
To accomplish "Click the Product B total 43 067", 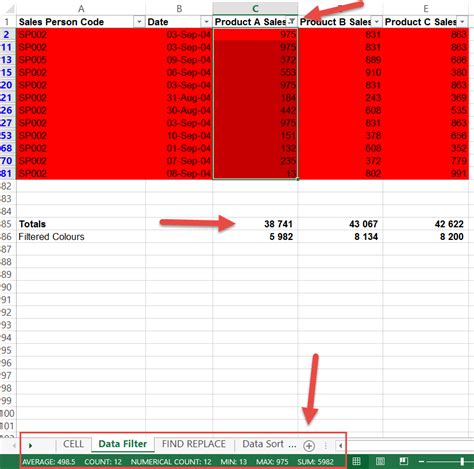I will [x=340, y=224].
